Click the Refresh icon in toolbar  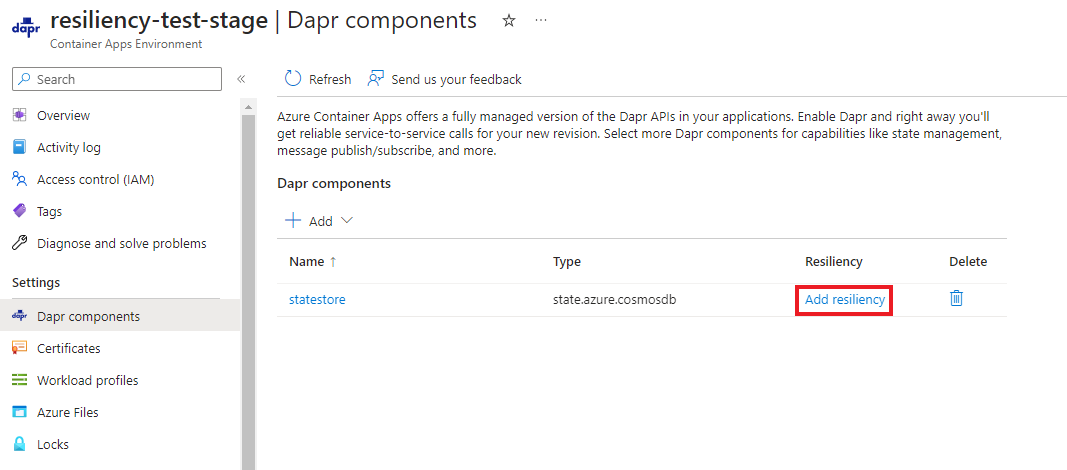click(293, 79)
